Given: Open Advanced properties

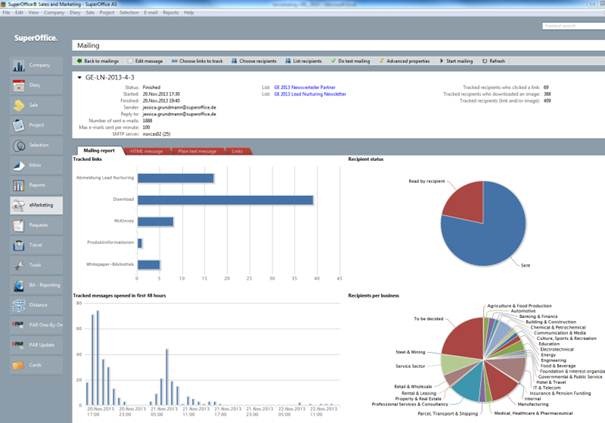Looking at the screenshot, I should click(404, 61).
